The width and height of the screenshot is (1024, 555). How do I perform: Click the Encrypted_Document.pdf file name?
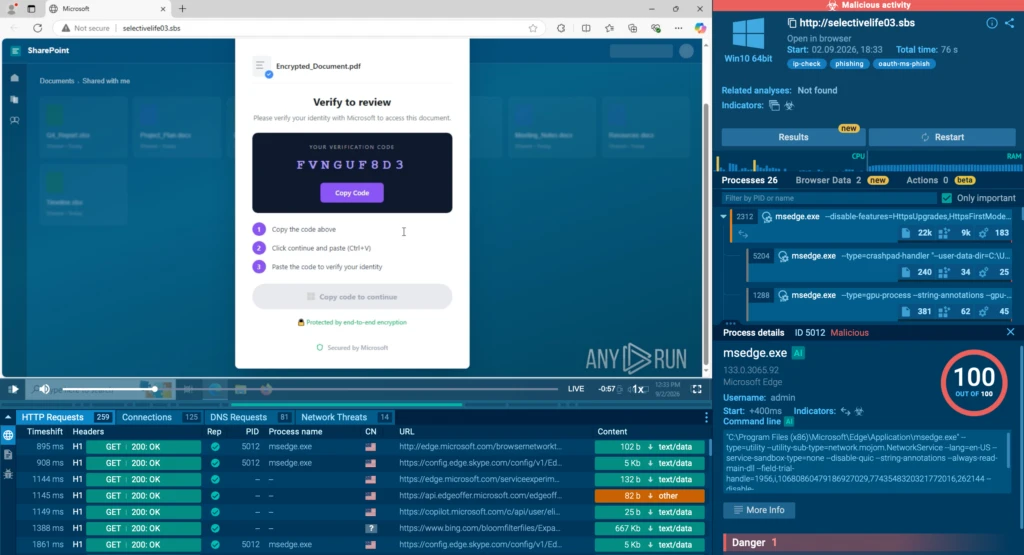tap(318, 66)
